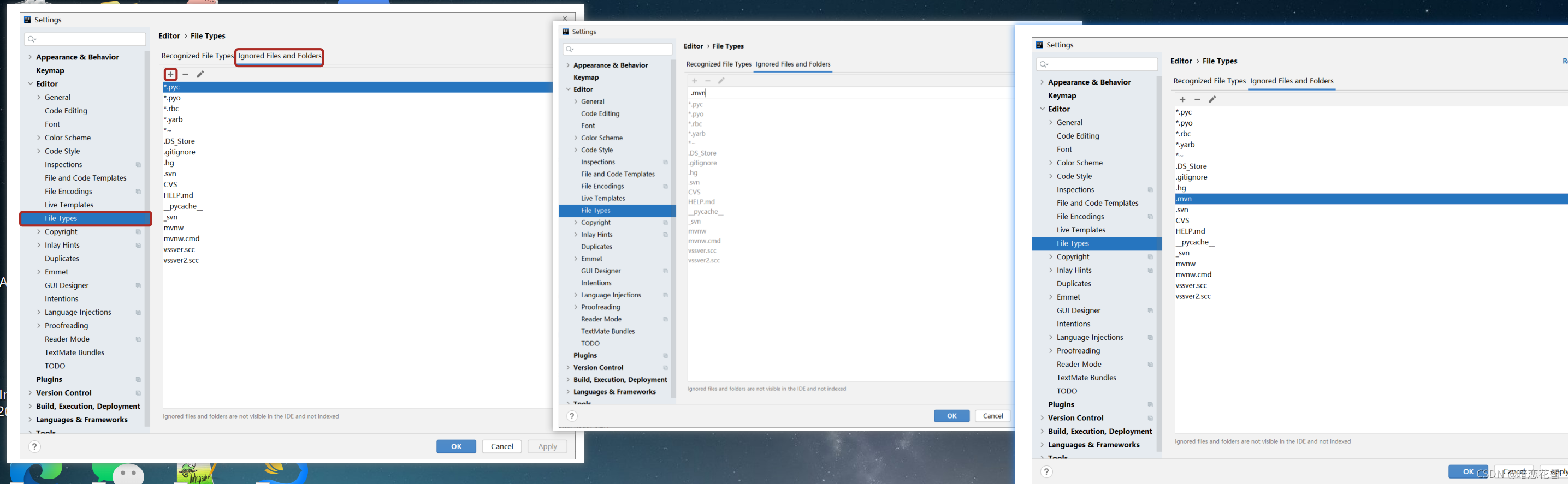Expand Version Control in middle Settings tree
1568x484 pixels.
pyautogui.click(x=568, y=367)
